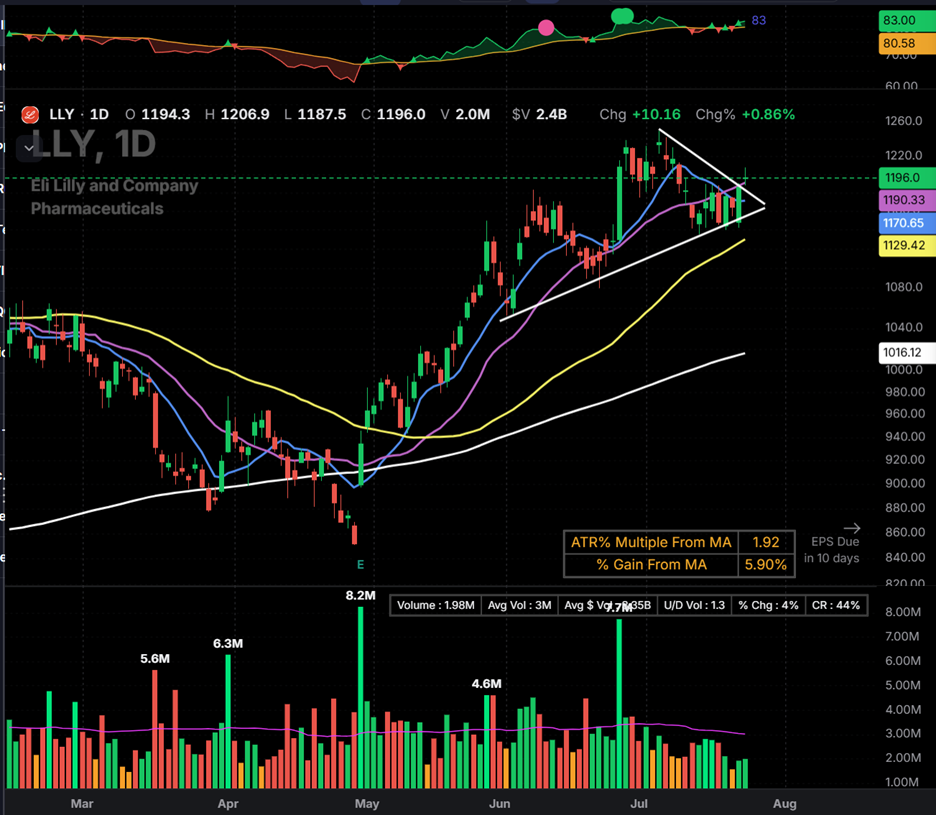The image size is (936, 815).
Task: Select the white 1016.12 moving average label
Action: point(907,352)
